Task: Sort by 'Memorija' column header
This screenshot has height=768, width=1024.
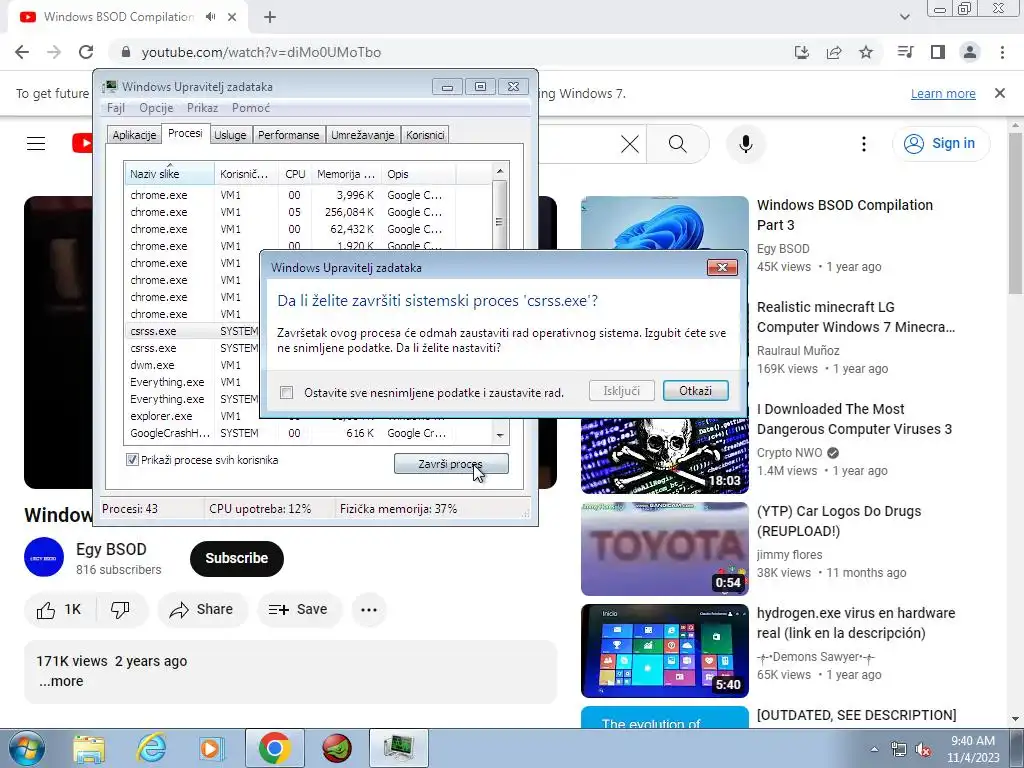Action: tap(346, 174)
